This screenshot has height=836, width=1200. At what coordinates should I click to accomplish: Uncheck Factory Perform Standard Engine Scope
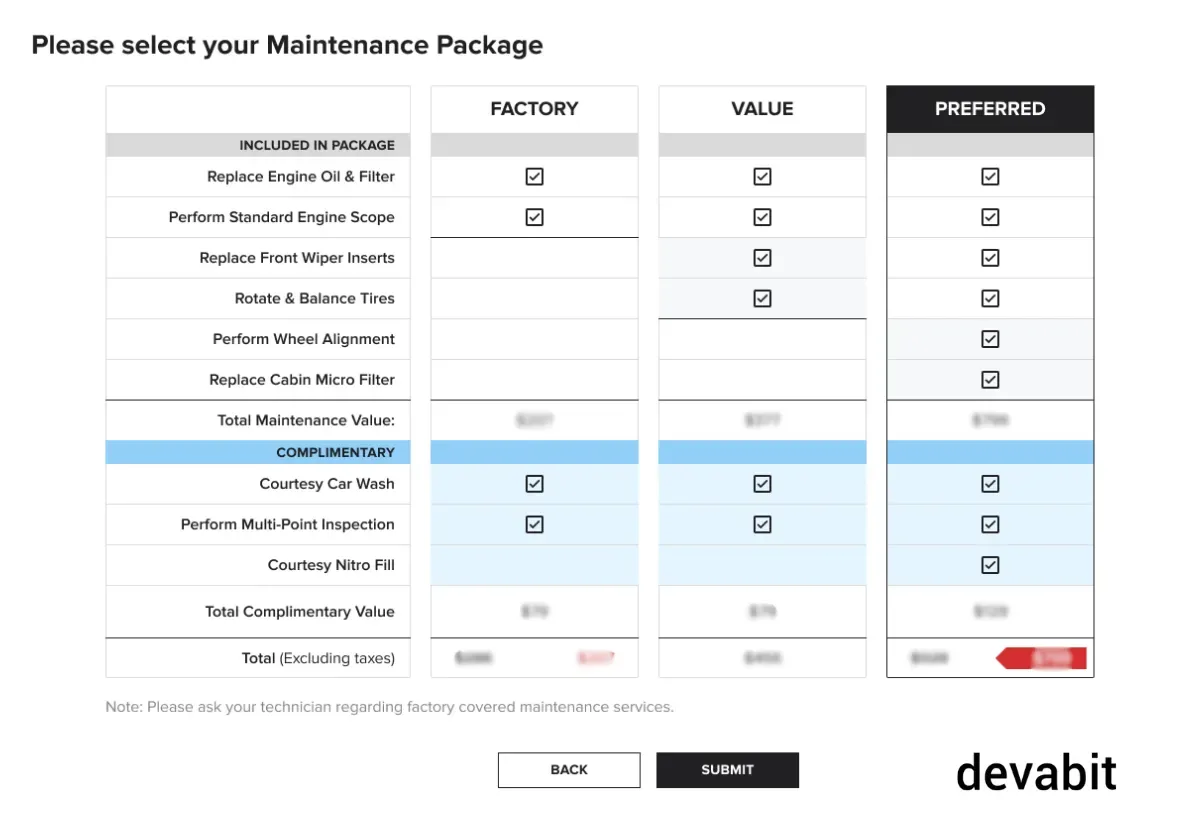point(534,217)
